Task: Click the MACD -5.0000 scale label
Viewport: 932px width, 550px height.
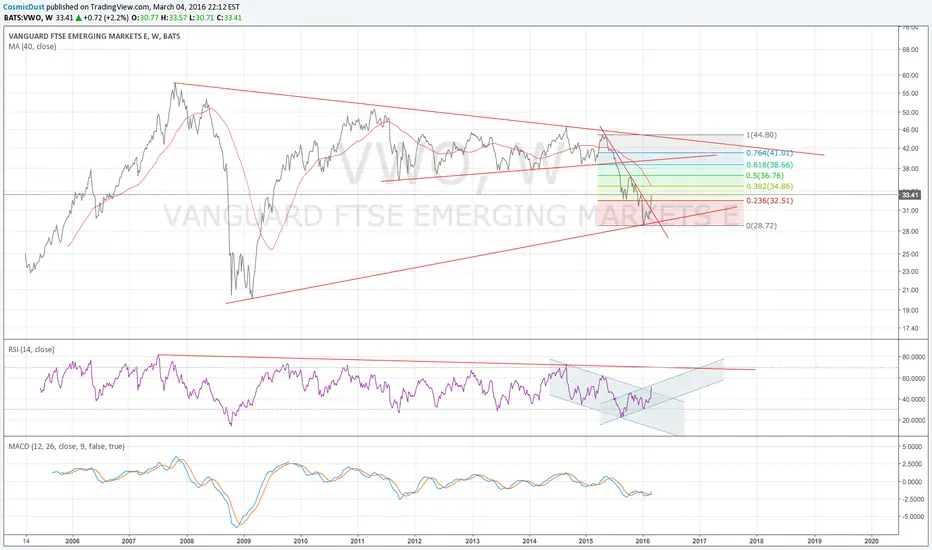Action: (x=912, y=517)
